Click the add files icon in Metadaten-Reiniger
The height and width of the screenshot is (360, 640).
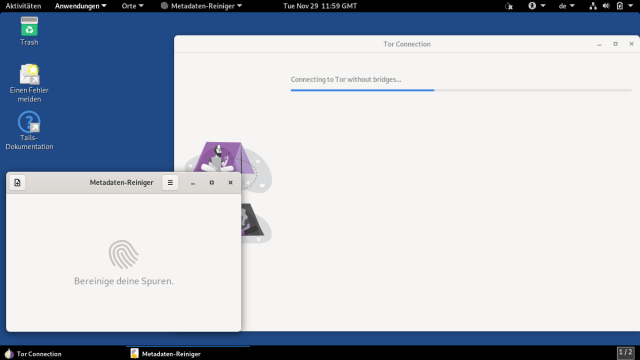click(17, 182)
